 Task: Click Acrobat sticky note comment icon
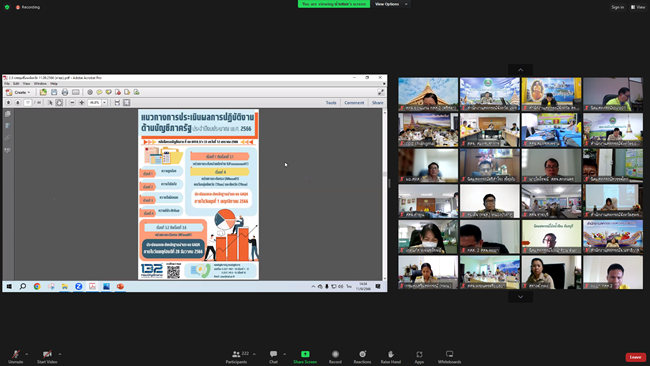pos(99,92)
